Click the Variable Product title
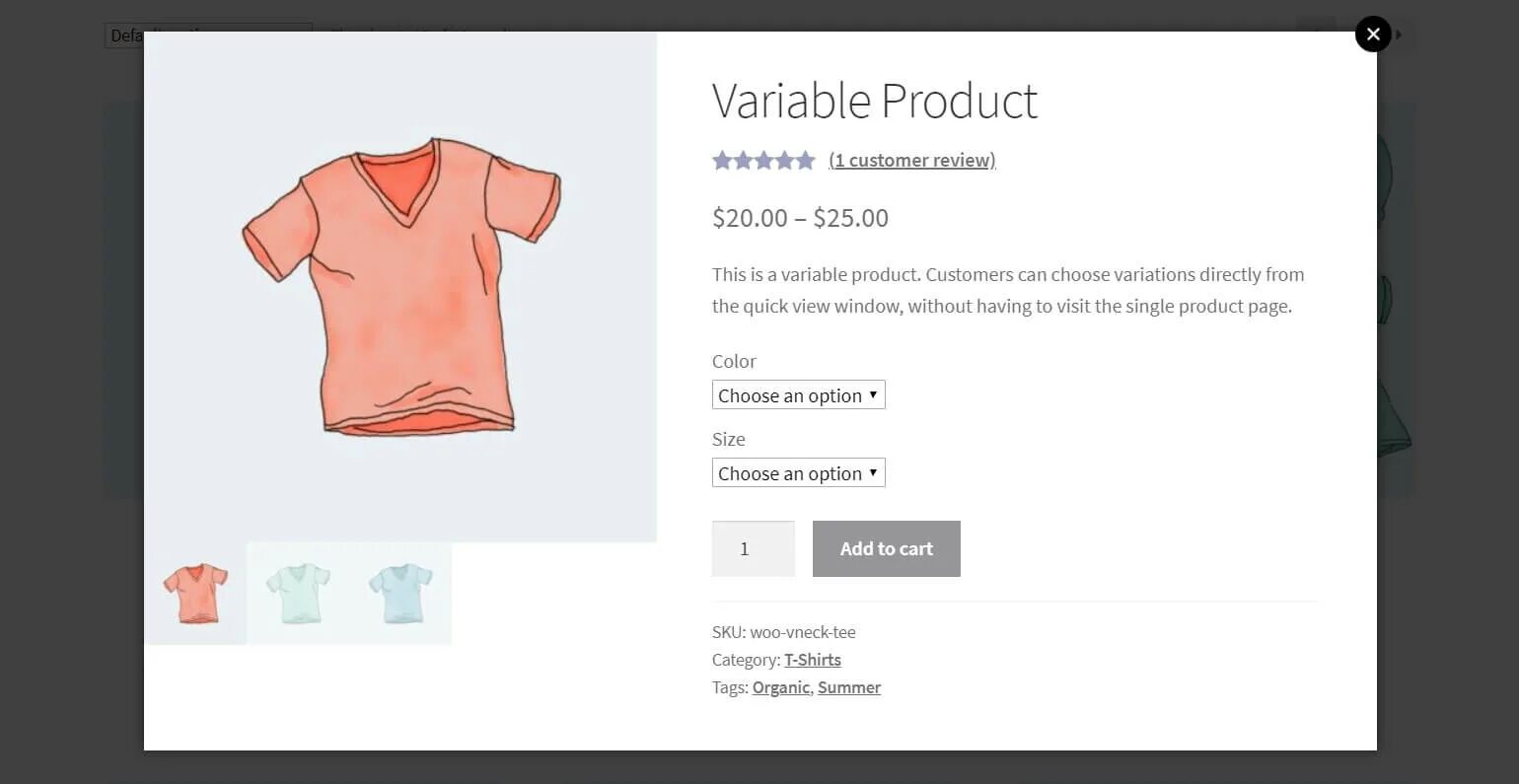This screenshot has height=784, width=1519. 875,101
